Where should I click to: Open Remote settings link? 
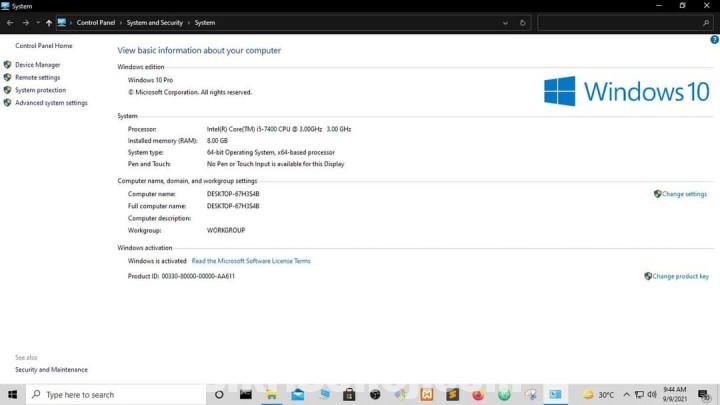coord(38,78)
